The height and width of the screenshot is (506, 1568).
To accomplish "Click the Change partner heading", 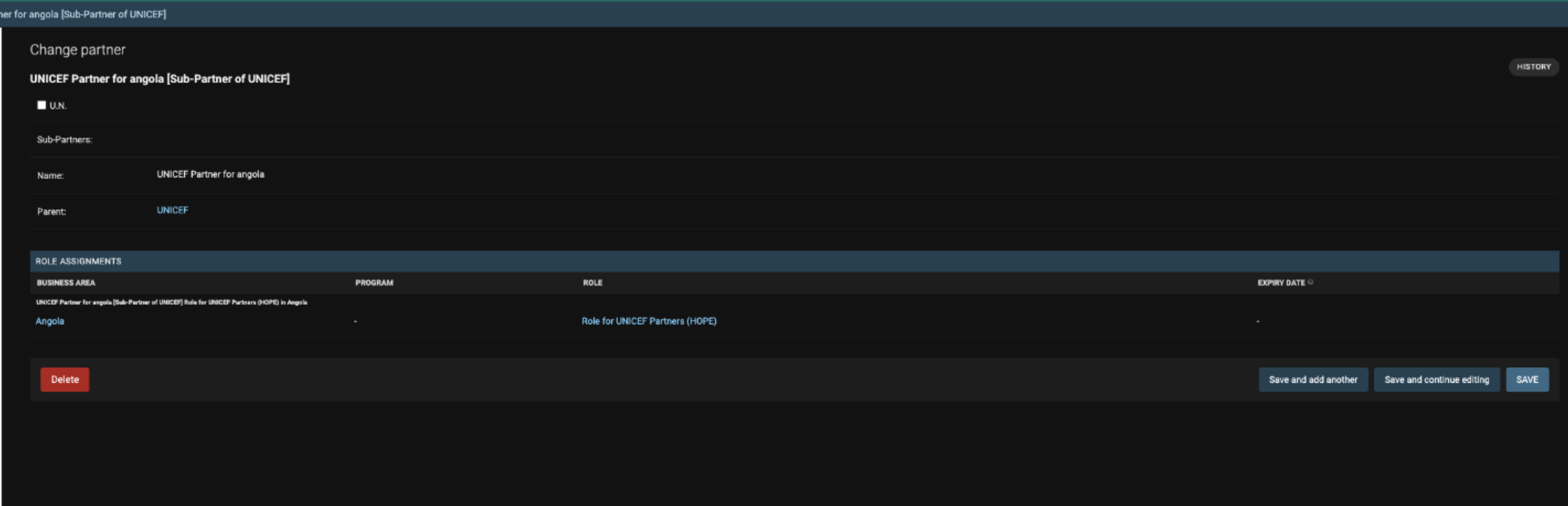I will point(78,50).
